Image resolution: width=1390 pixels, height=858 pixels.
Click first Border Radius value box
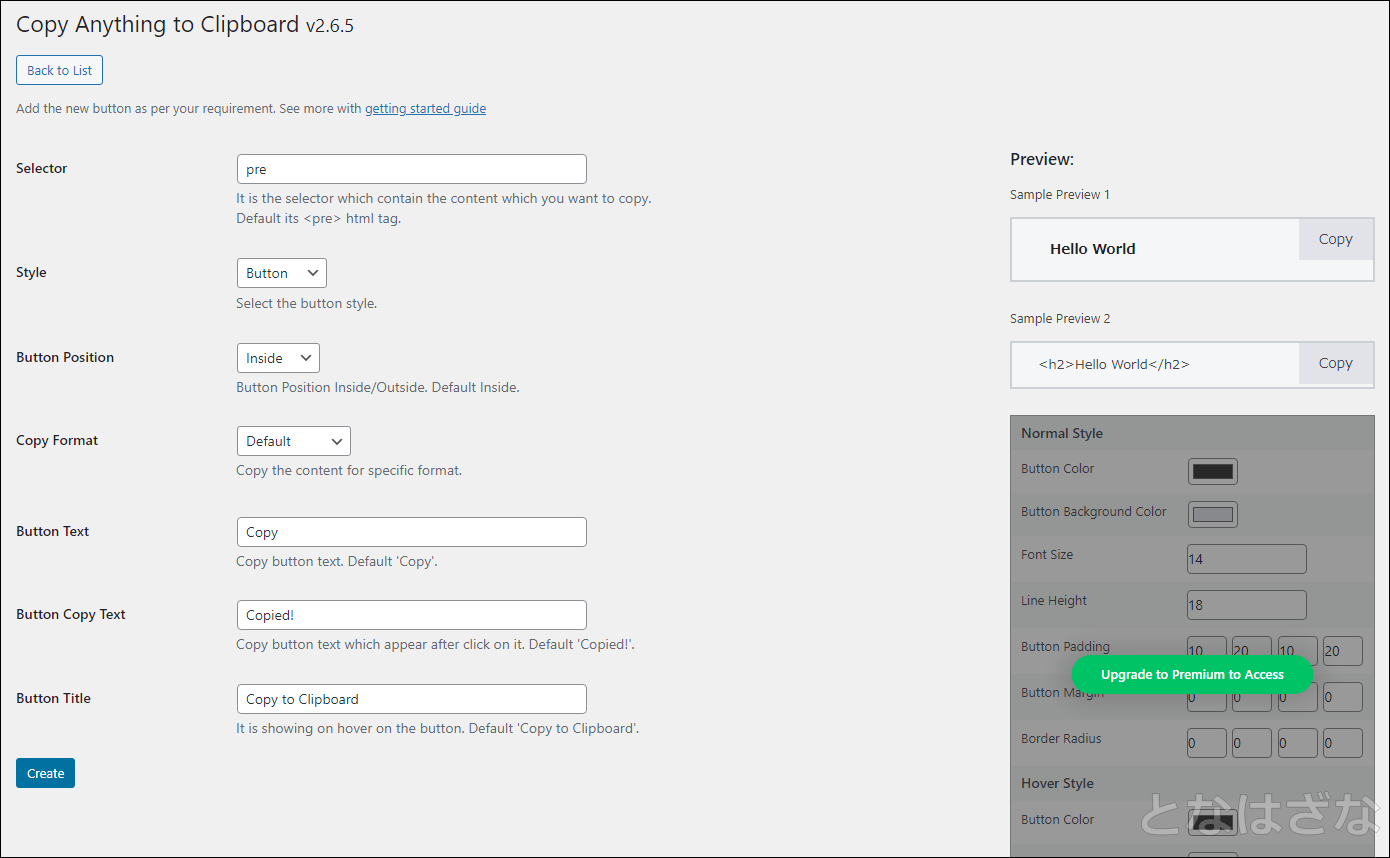[1206, 743]
